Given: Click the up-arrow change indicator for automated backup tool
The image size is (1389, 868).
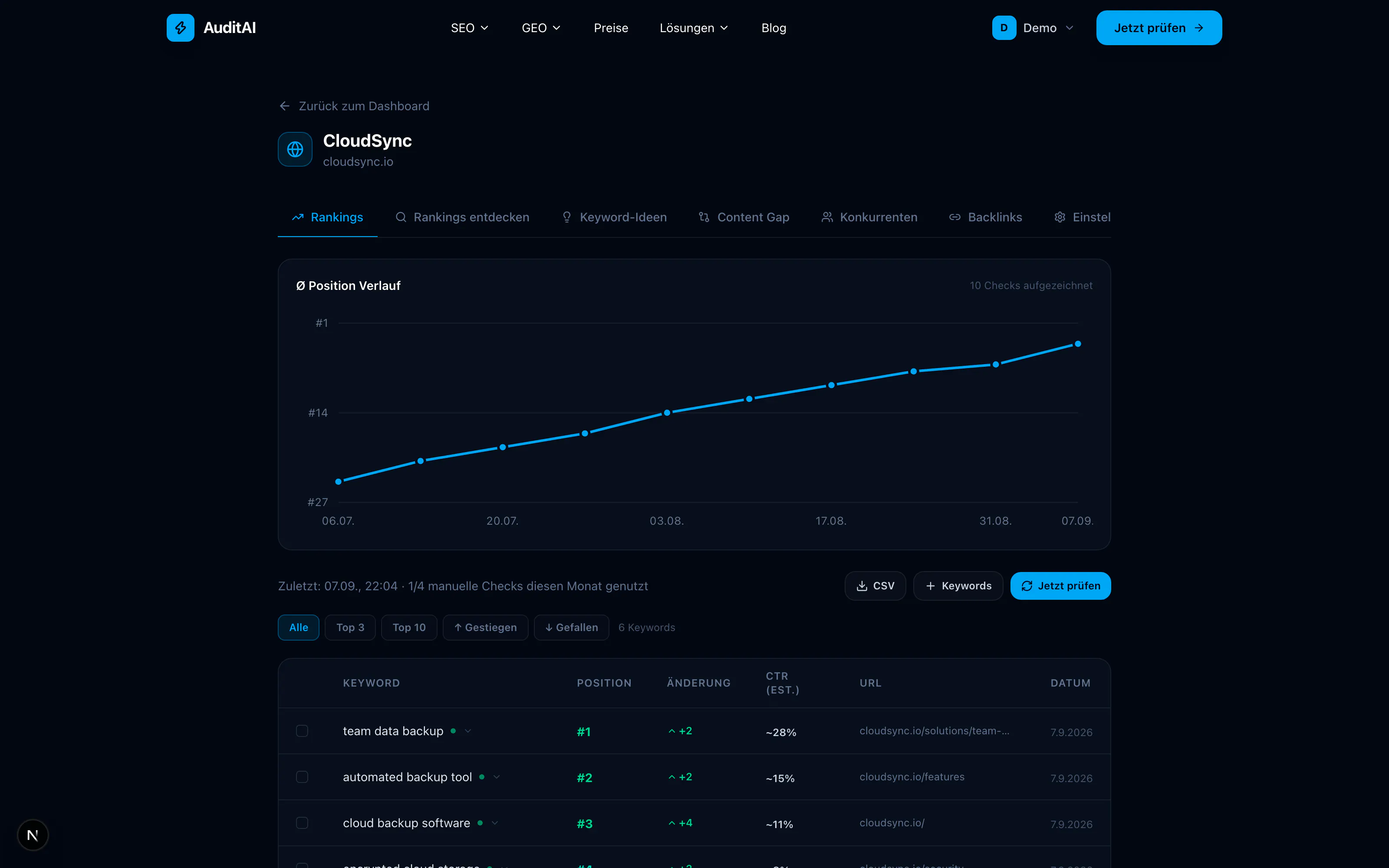Looking at the screenshot, I should coord(680,777).
